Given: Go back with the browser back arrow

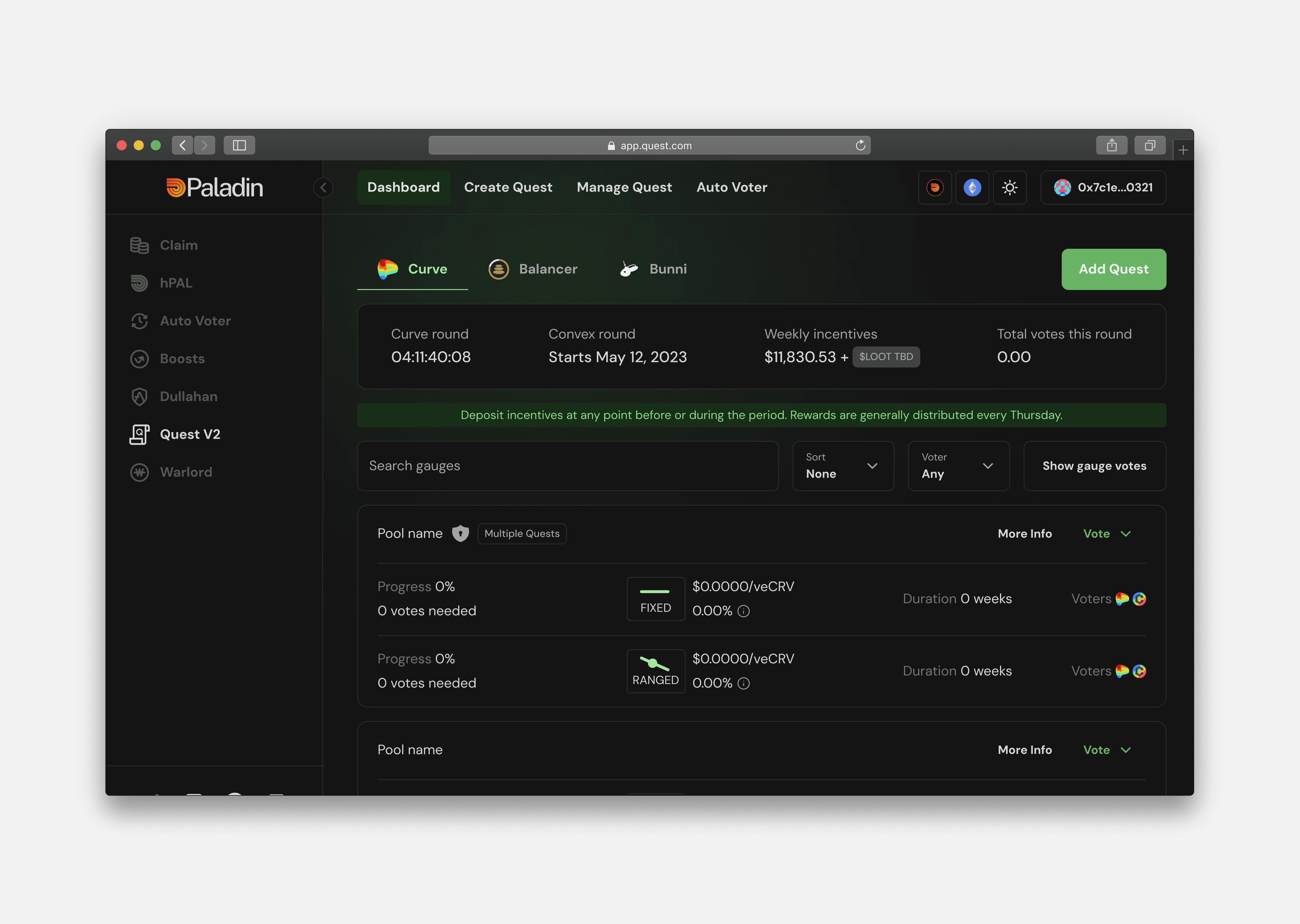Looking at the screenshot, I should point(182,145).
